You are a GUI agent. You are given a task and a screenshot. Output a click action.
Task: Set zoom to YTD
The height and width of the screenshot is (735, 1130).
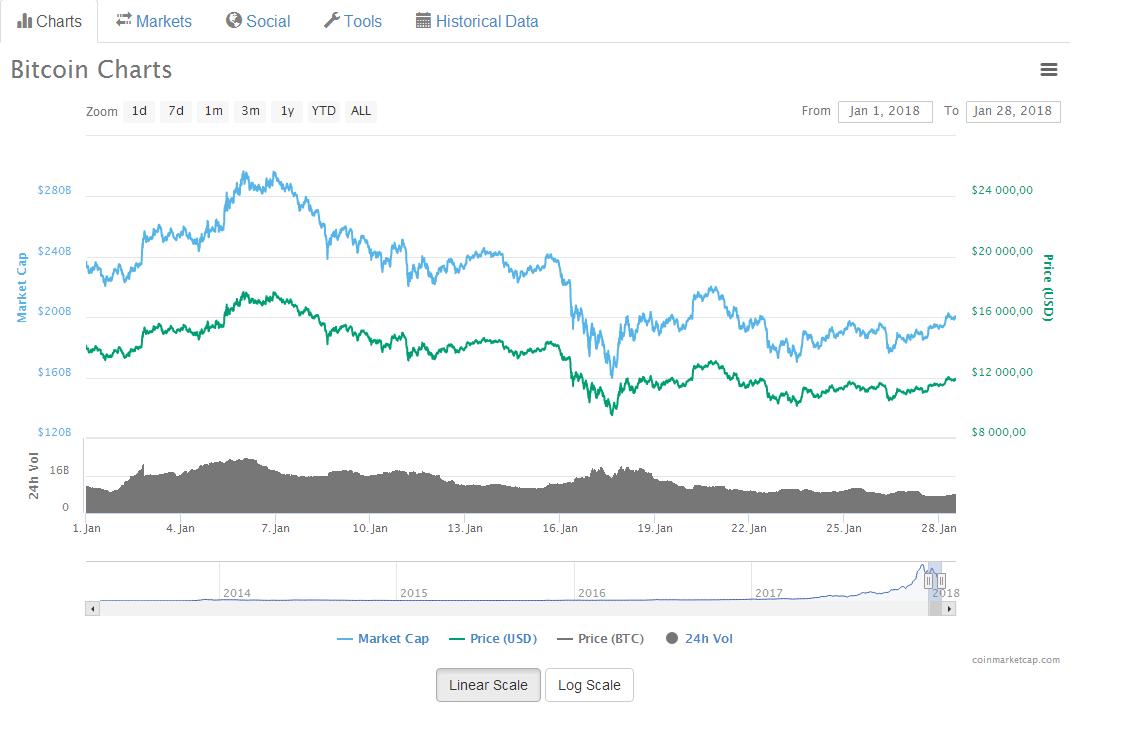tap(324, 111)
